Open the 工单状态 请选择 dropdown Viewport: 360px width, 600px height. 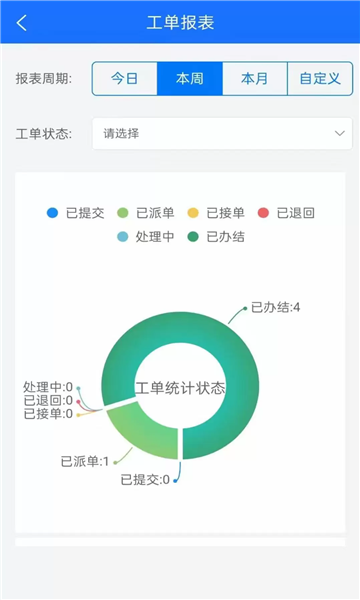[222, 134]
